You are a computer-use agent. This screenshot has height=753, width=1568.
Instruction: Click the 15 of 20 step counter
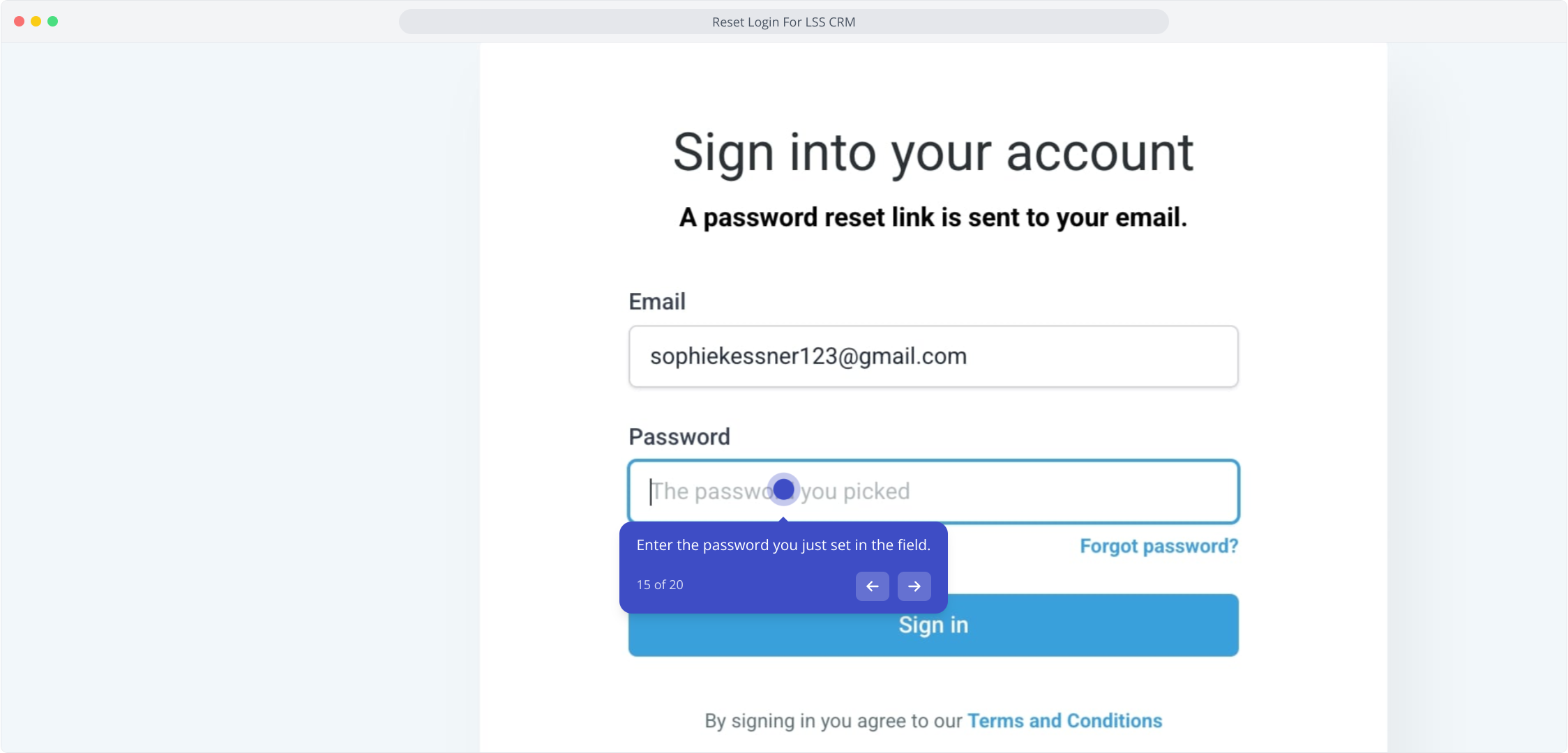(x=660, y=585)
